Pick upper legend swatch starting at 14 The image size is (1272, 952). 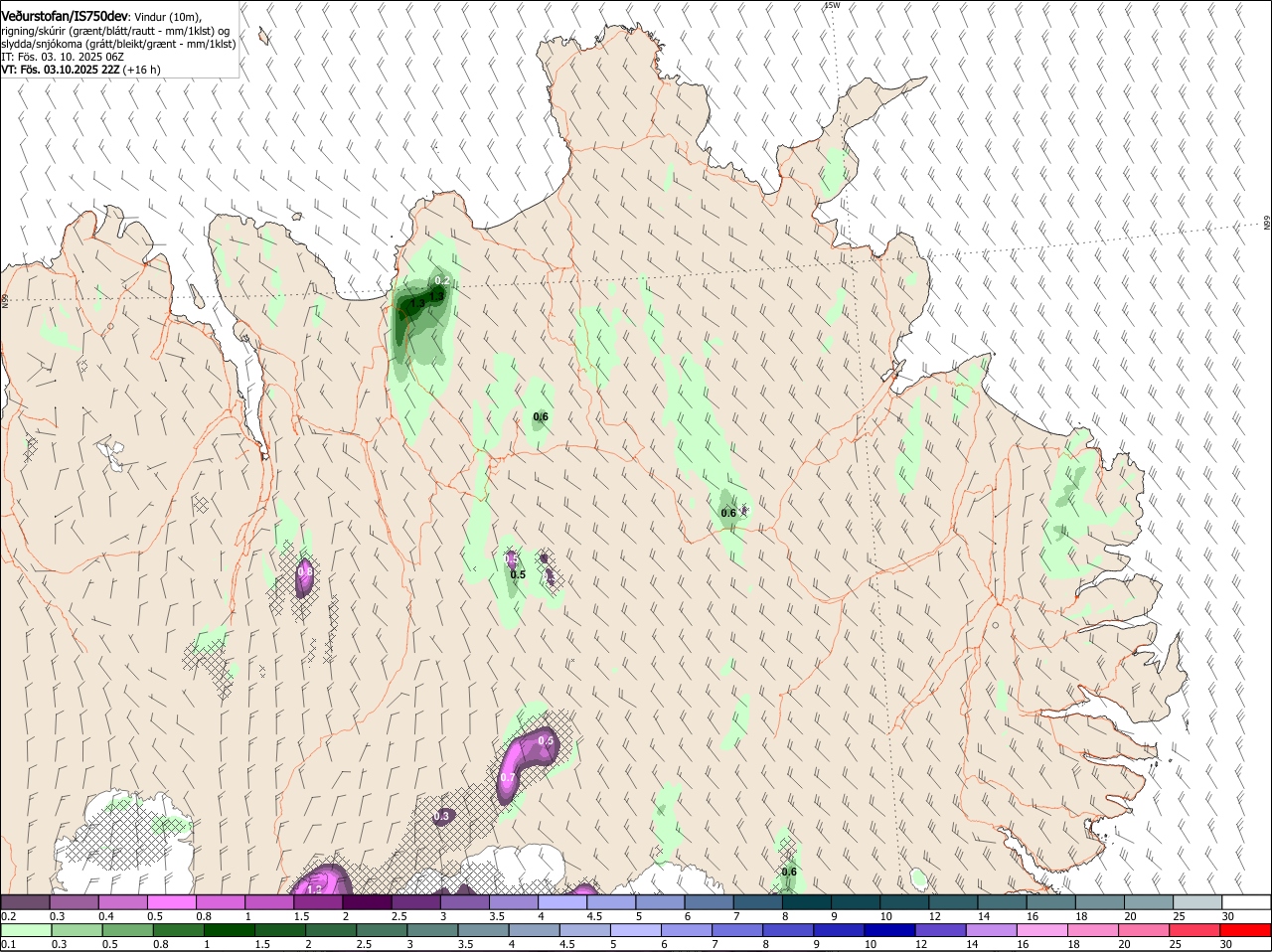(1002, 901)
